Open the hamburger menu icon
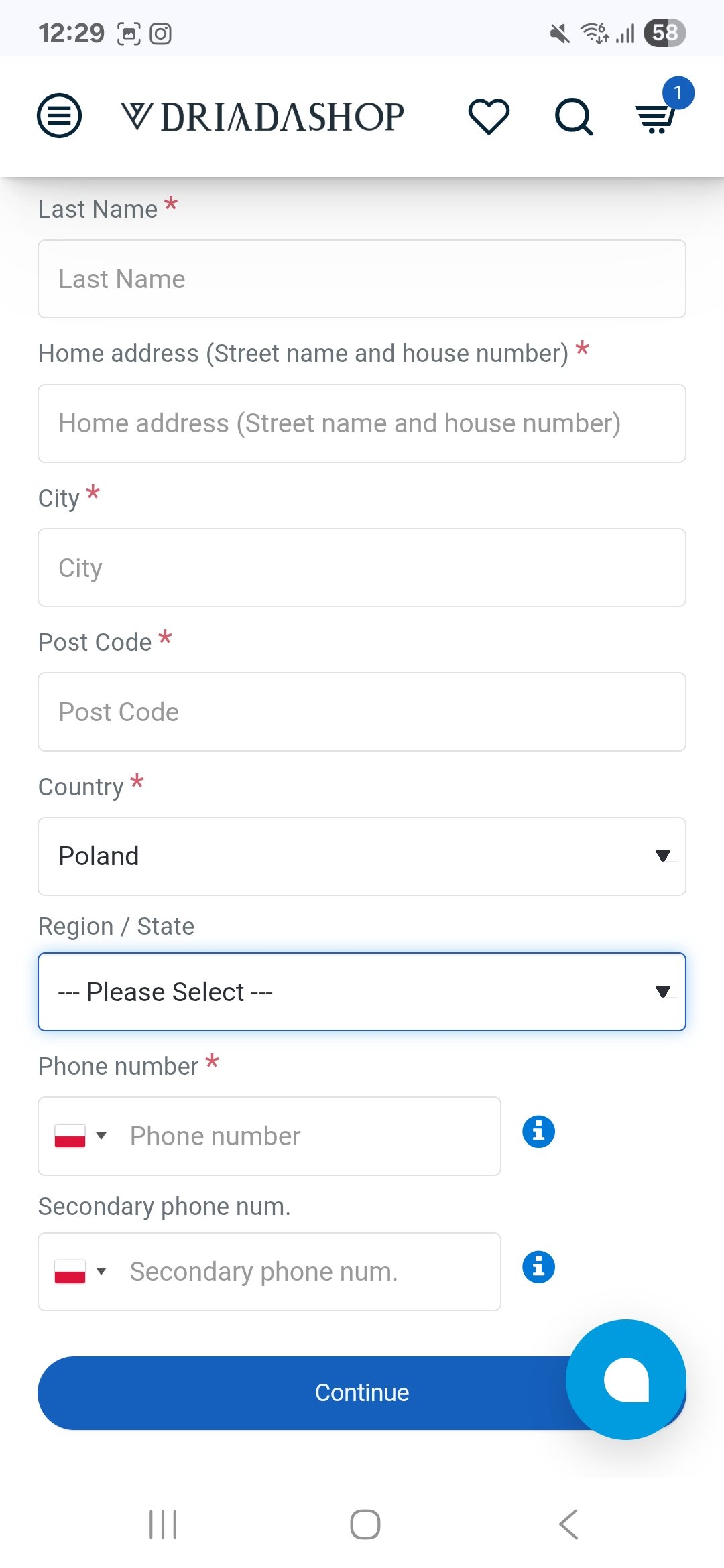724x1568 pixels. [x=59, y=116]
